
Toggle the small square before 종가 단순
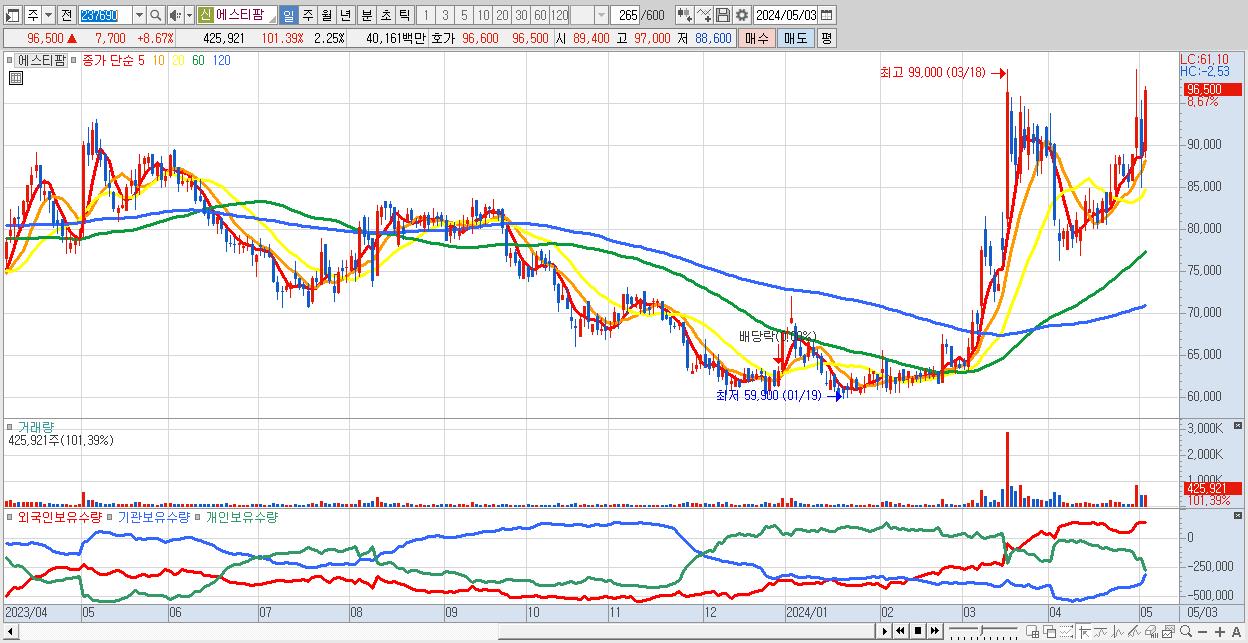[x=75, y=60]
